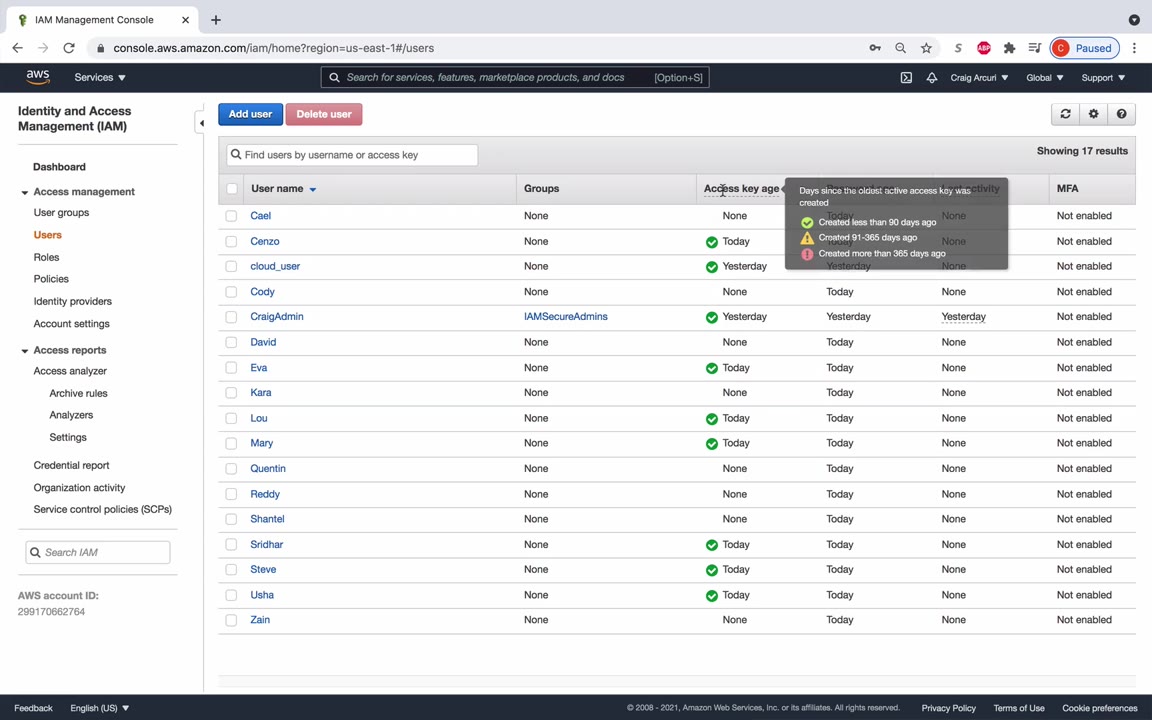Bookmark this page with star icon

pyautogui.click(x=926, y=48)
